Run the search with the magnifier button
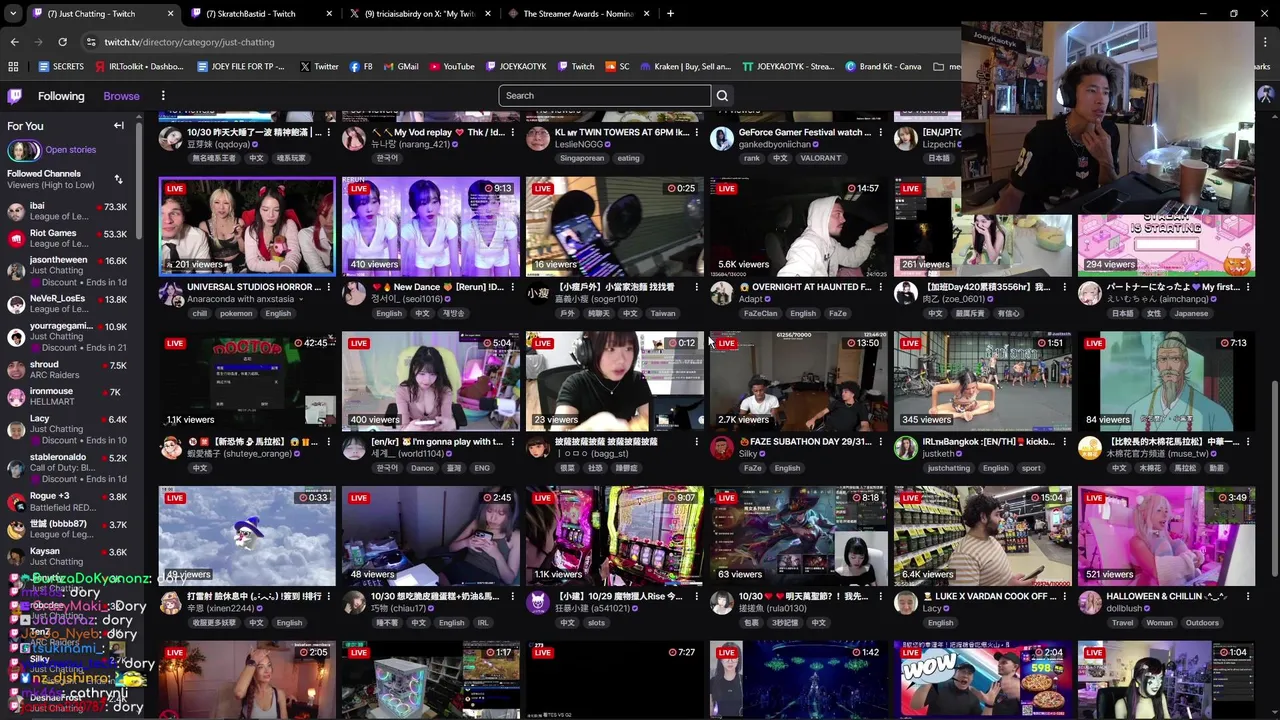 [x=722, y=96]
